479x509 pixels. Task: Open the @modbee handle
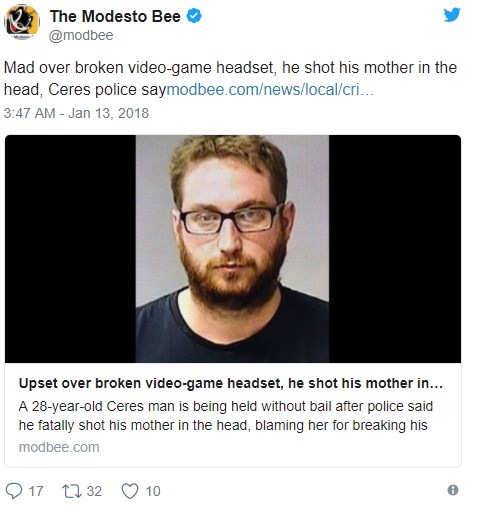click(x=81, y=35)
